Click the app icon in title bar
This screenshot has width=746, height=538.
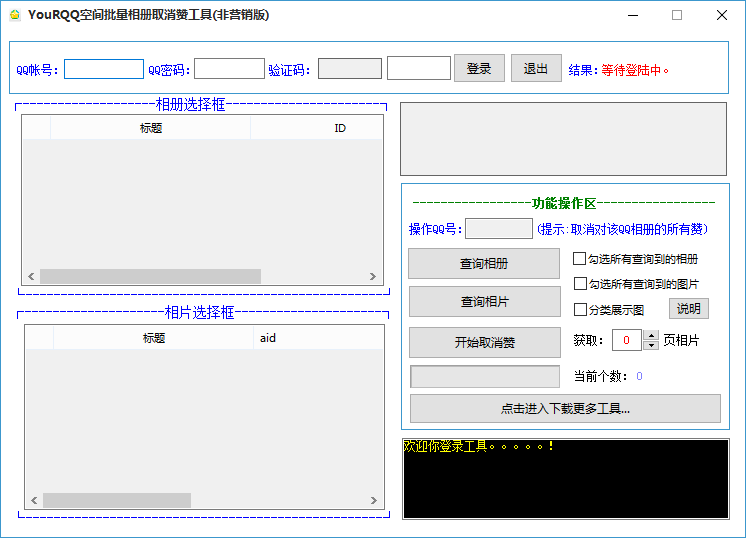15,15
